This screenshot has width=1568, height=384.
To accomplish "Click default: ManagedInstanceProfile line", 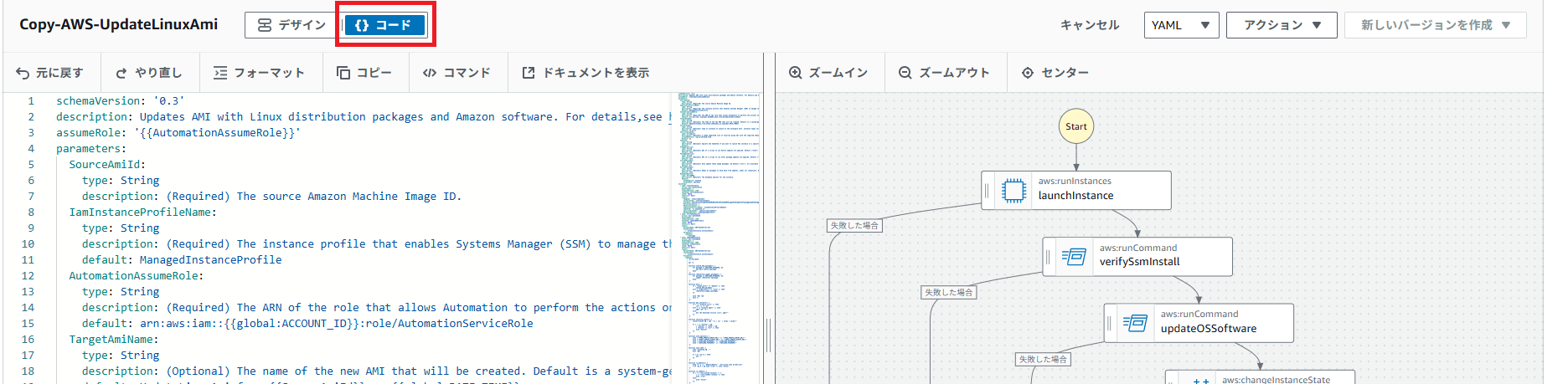I will coord(182,259).
